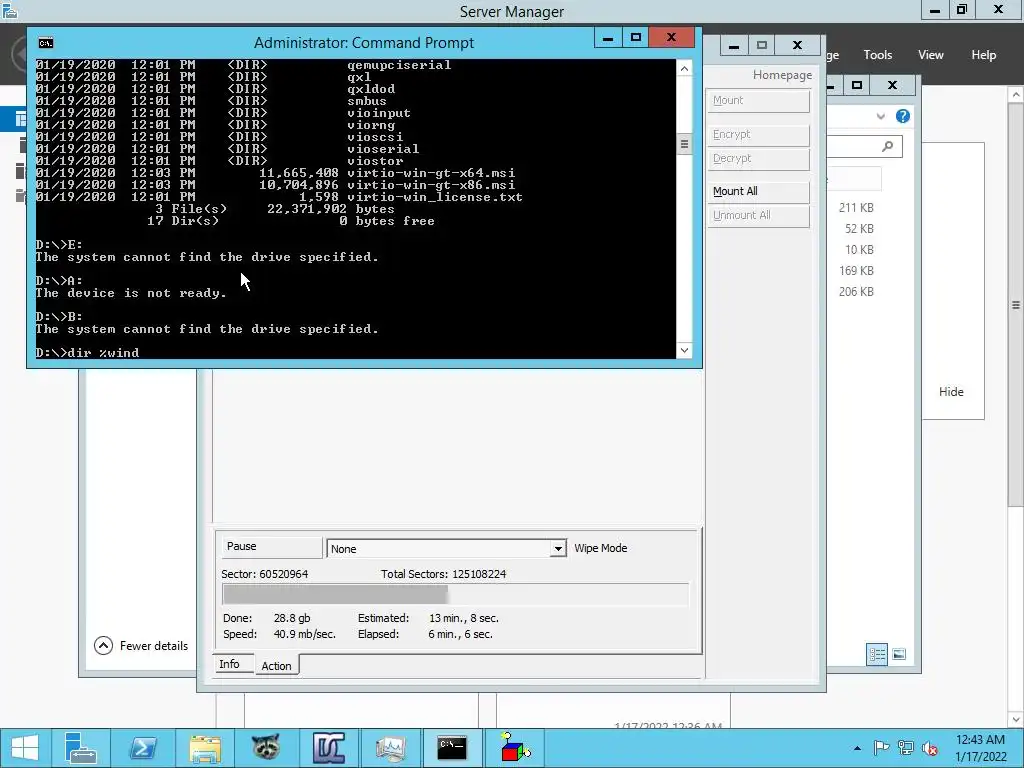1024x768 pixels.
Task: Open File Explorer from the taskbar
Action: (205, 748)
